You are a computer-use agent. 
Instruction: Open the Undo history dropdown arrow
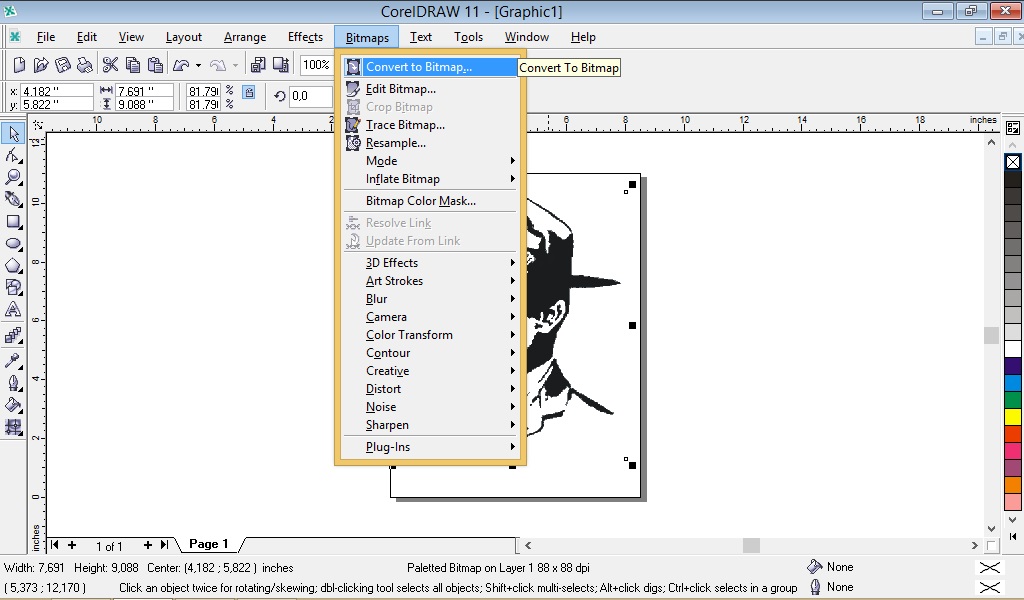click(x=196, y=64)
